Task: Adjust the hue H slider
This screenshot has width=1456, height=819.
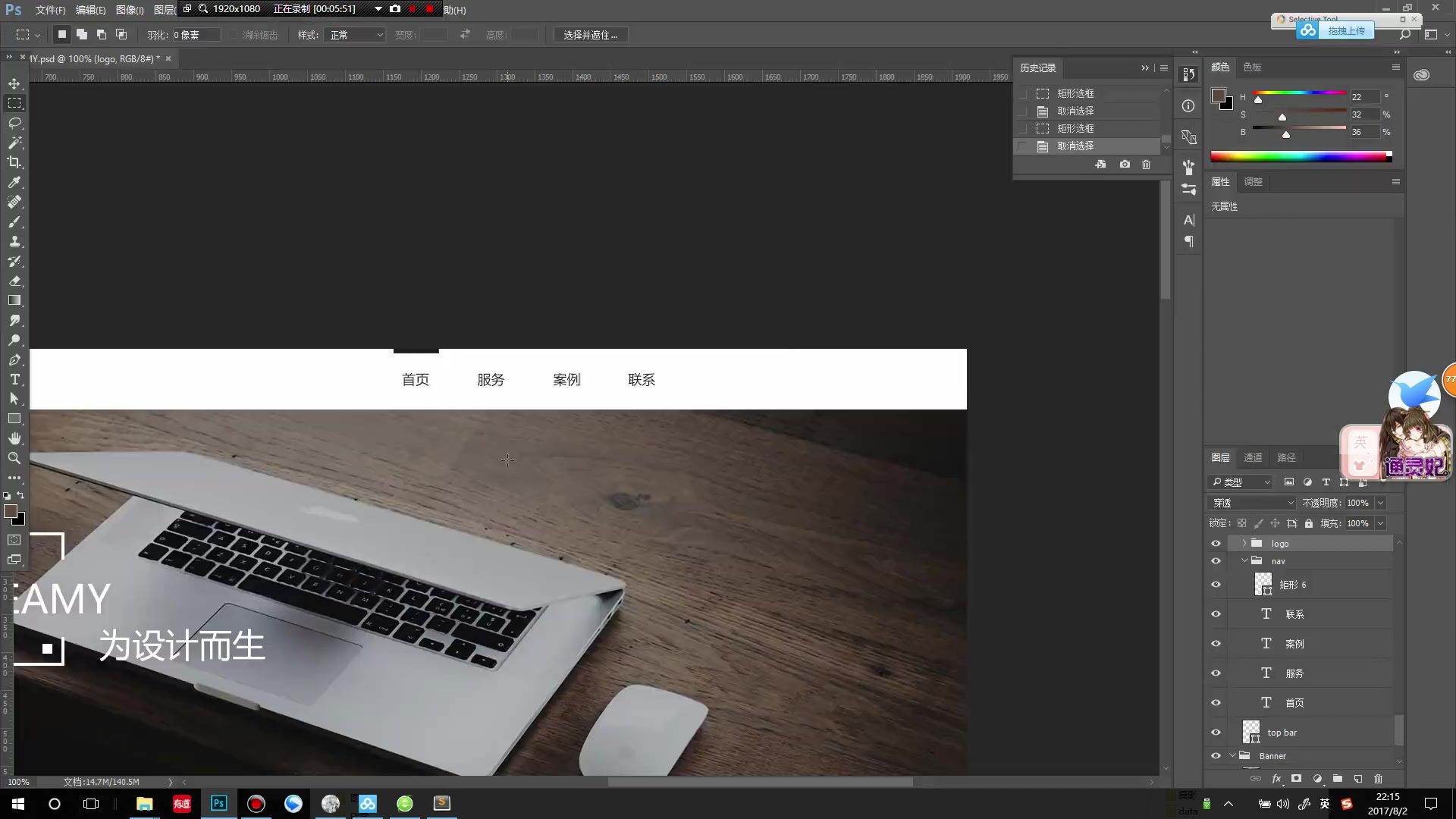Action: (x=1258, y=99)
